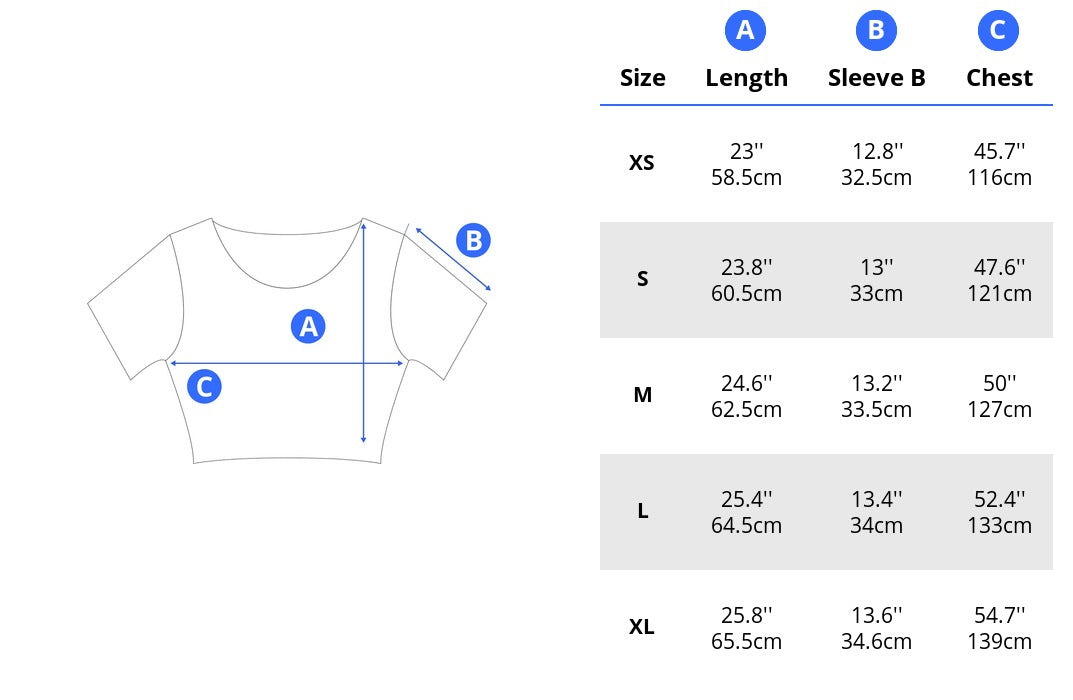1073x700 pixels.
Task: Click the horizontal chest arrow on shirt
Action: pyautogui.click(x=287, y=363)
